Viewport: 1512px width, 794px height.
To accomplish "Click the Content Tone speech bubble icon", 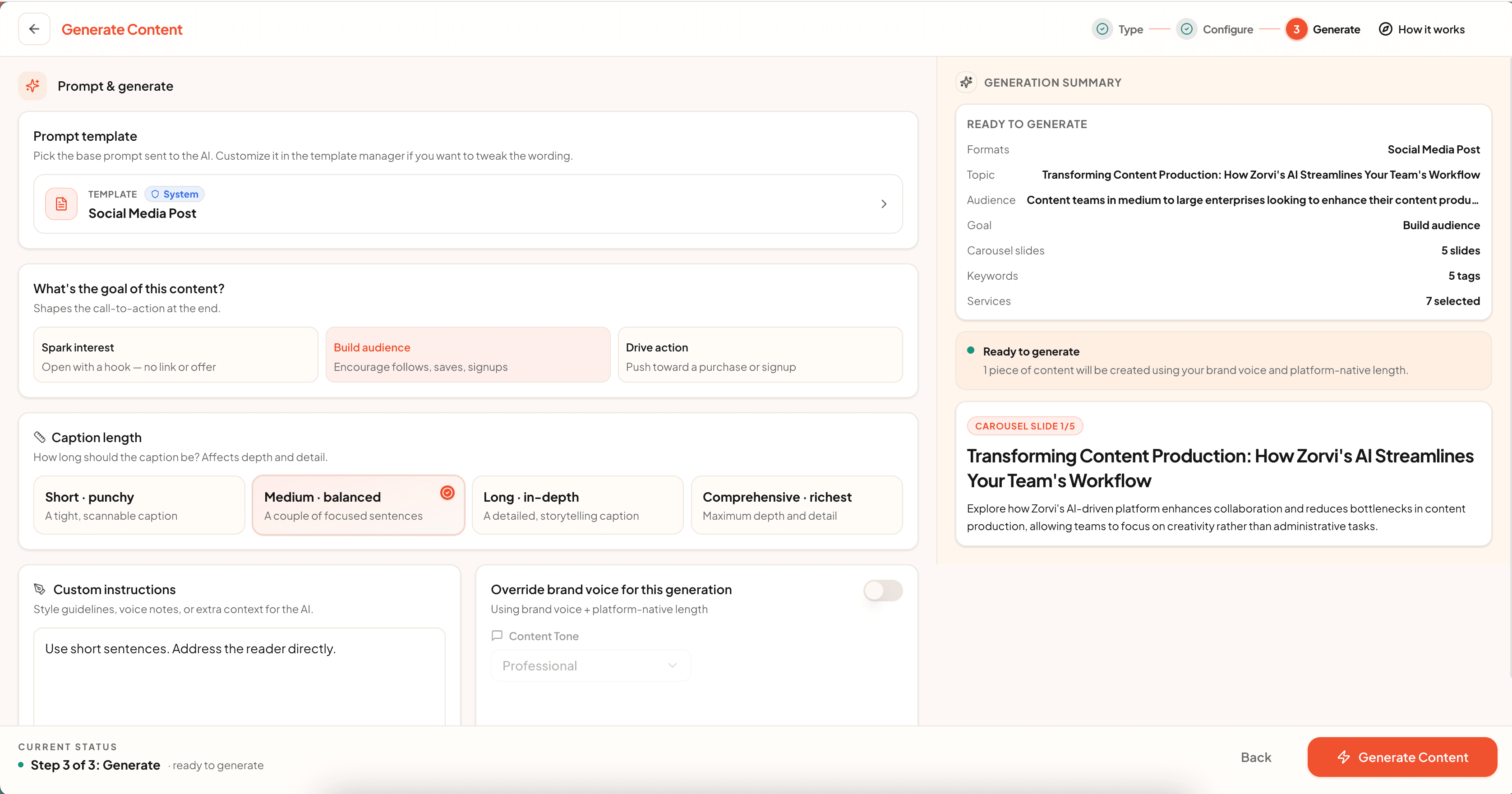I will coord(497,636).
